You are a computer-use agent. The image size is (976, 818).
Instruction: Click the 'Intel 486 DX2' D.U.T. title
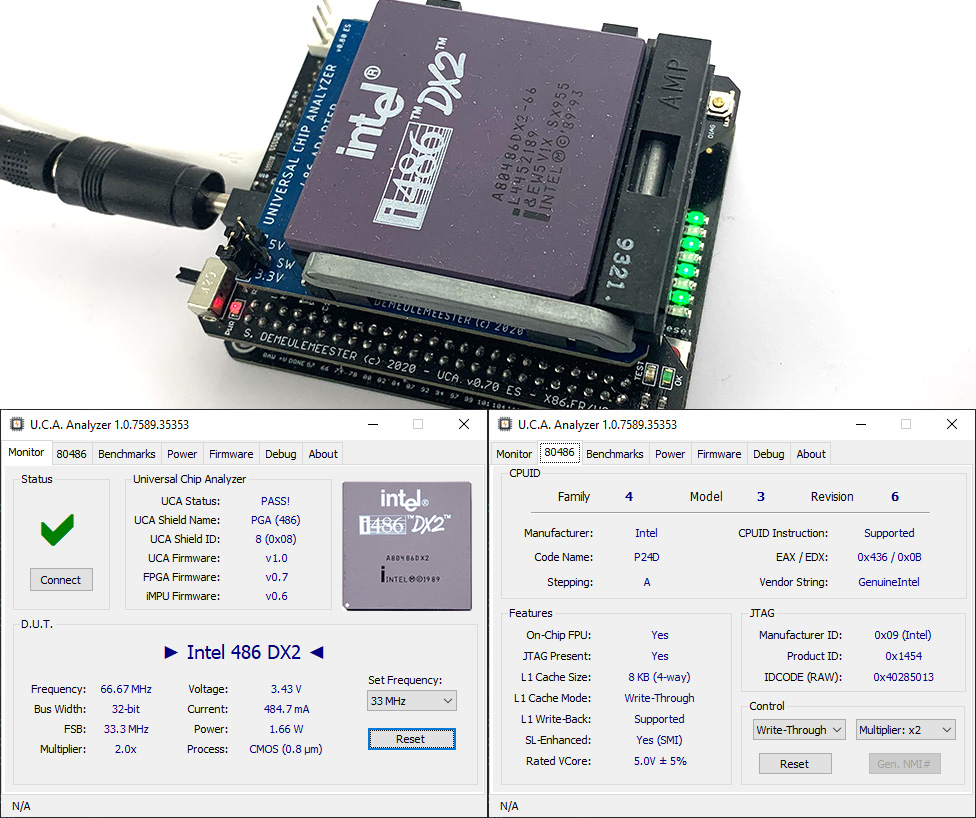point(244,652)
